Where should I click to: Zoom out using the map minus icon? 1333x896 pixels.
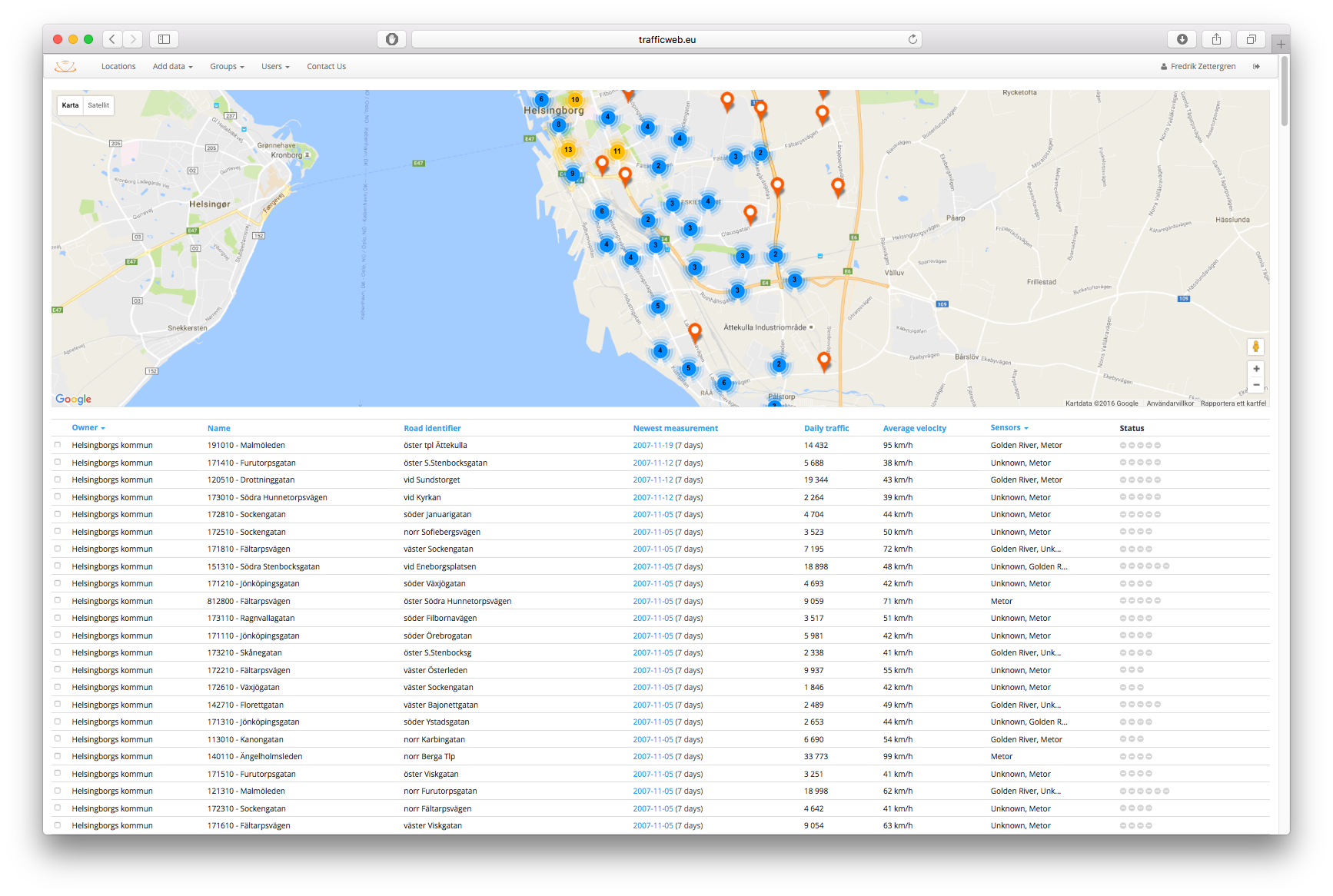(1255, 384)
